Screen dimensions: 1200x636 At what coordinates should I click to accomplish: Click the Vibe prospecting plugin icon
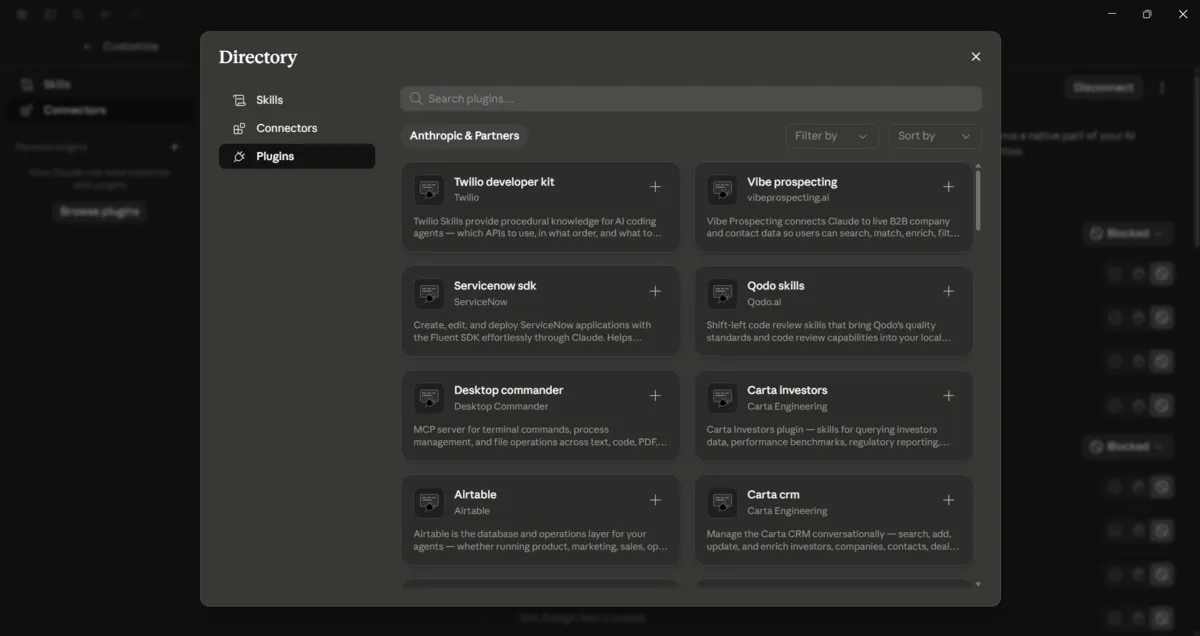tap(722, 189)
